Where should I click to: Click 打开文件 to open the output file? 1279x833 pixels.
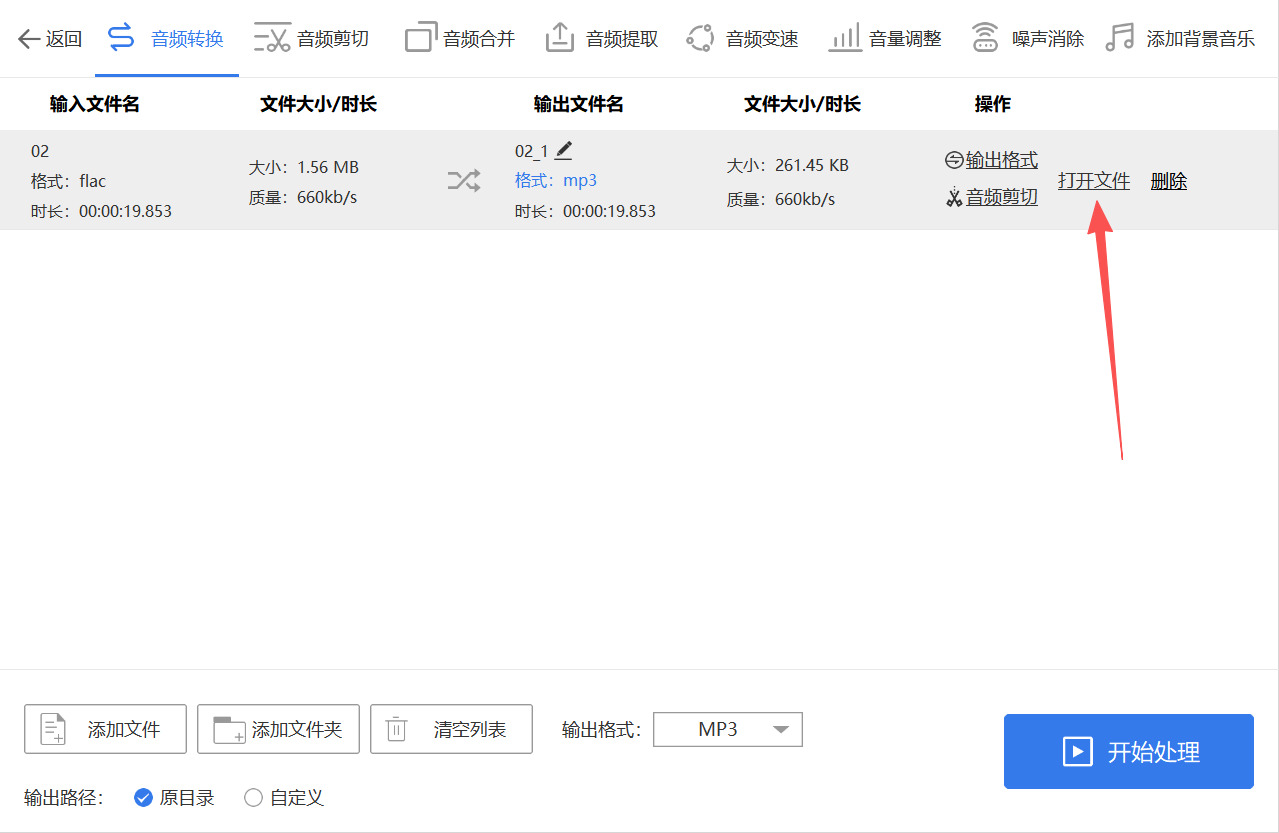[1094, 181]
